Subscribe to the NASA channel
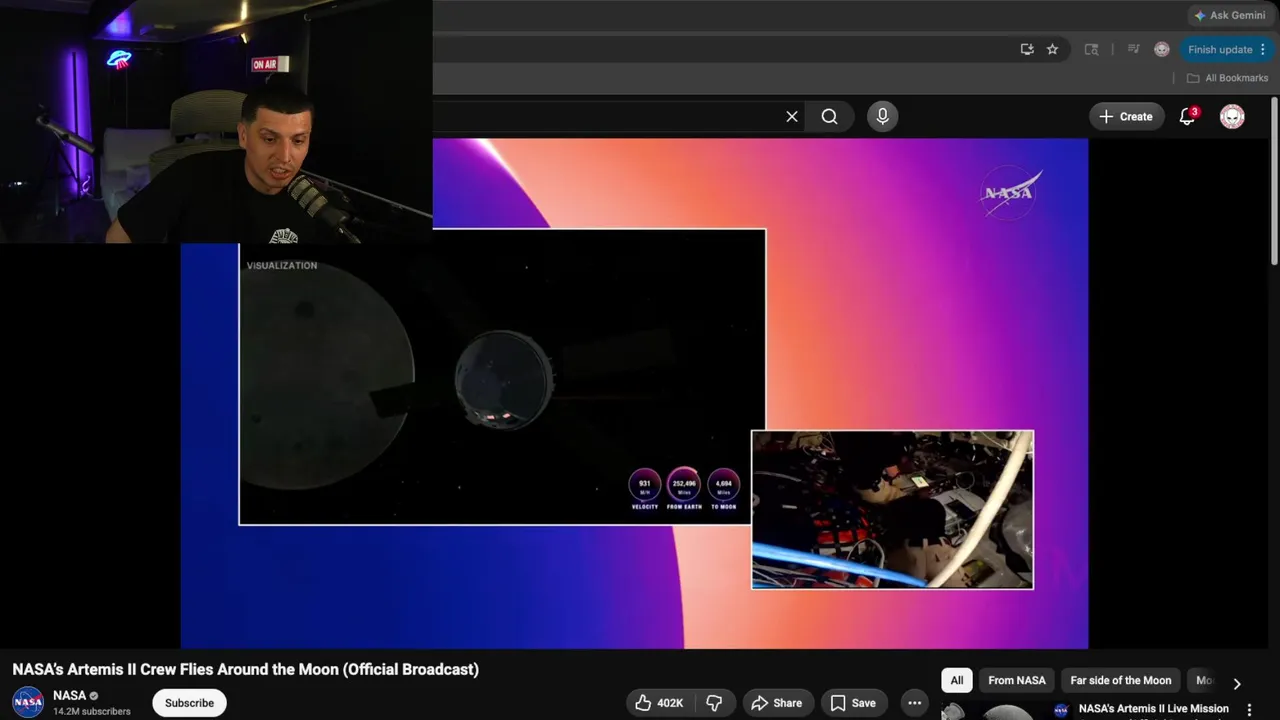1280x720 pixels. click(189, 703)
